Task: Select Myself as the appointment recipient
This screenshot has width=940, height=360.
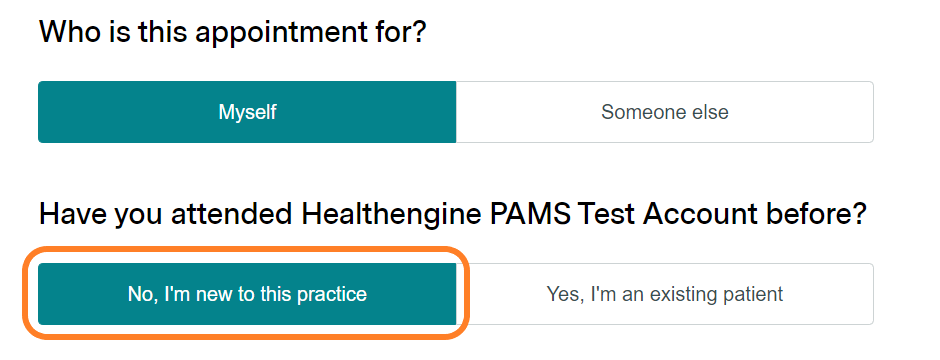Action: tap(247, 112)
